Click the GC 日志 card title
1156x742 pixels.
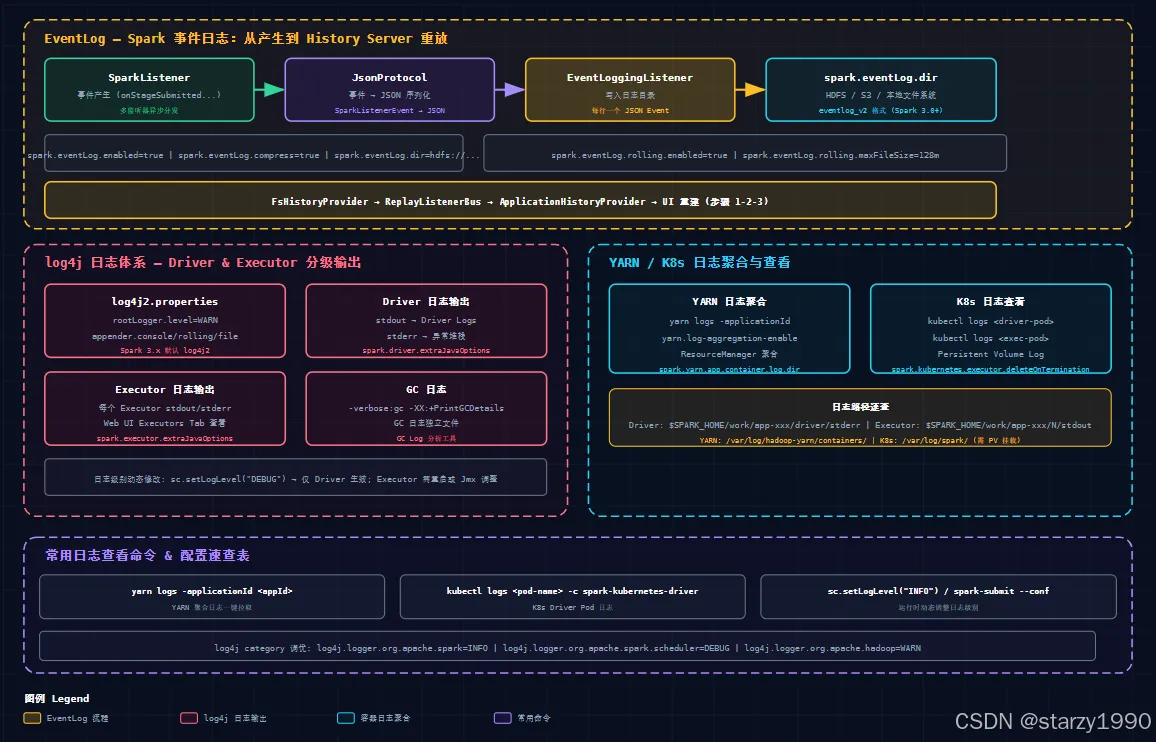[x=426, y=389]
